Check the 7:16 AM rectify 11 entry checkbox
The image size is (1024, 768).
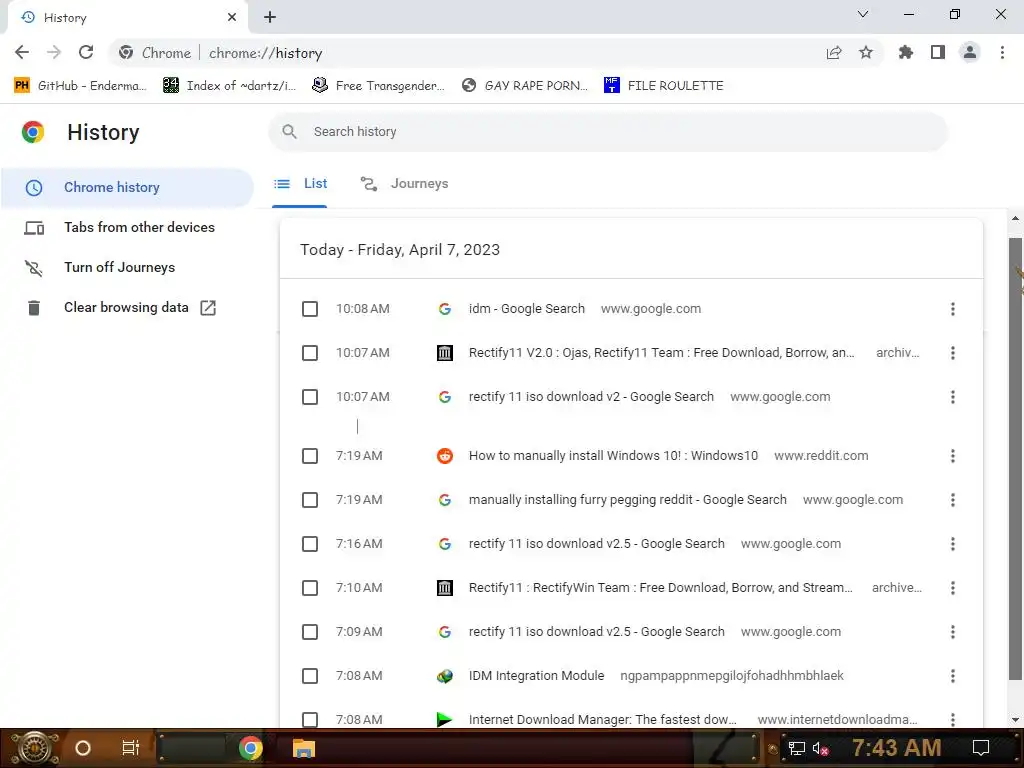[x=310, y=544]
